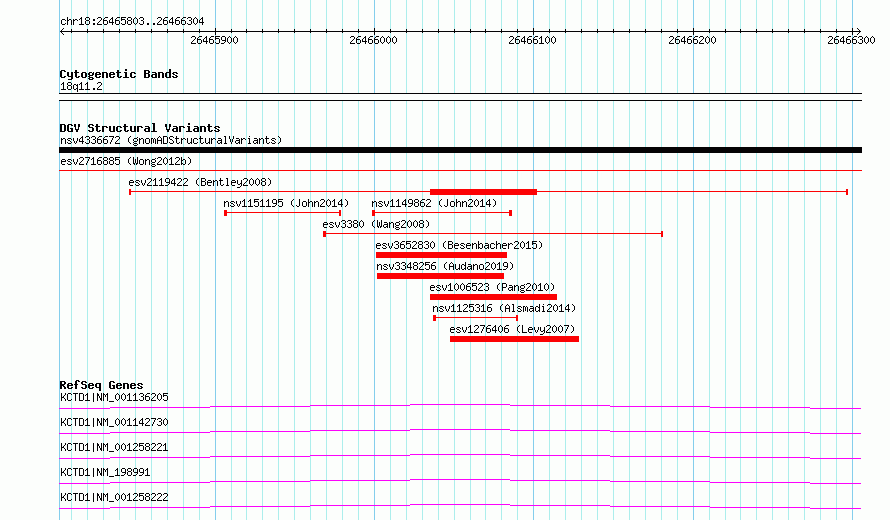Click the 26466200 ruler position label
This screenshot has height=520, width=890.
point(692,40)
